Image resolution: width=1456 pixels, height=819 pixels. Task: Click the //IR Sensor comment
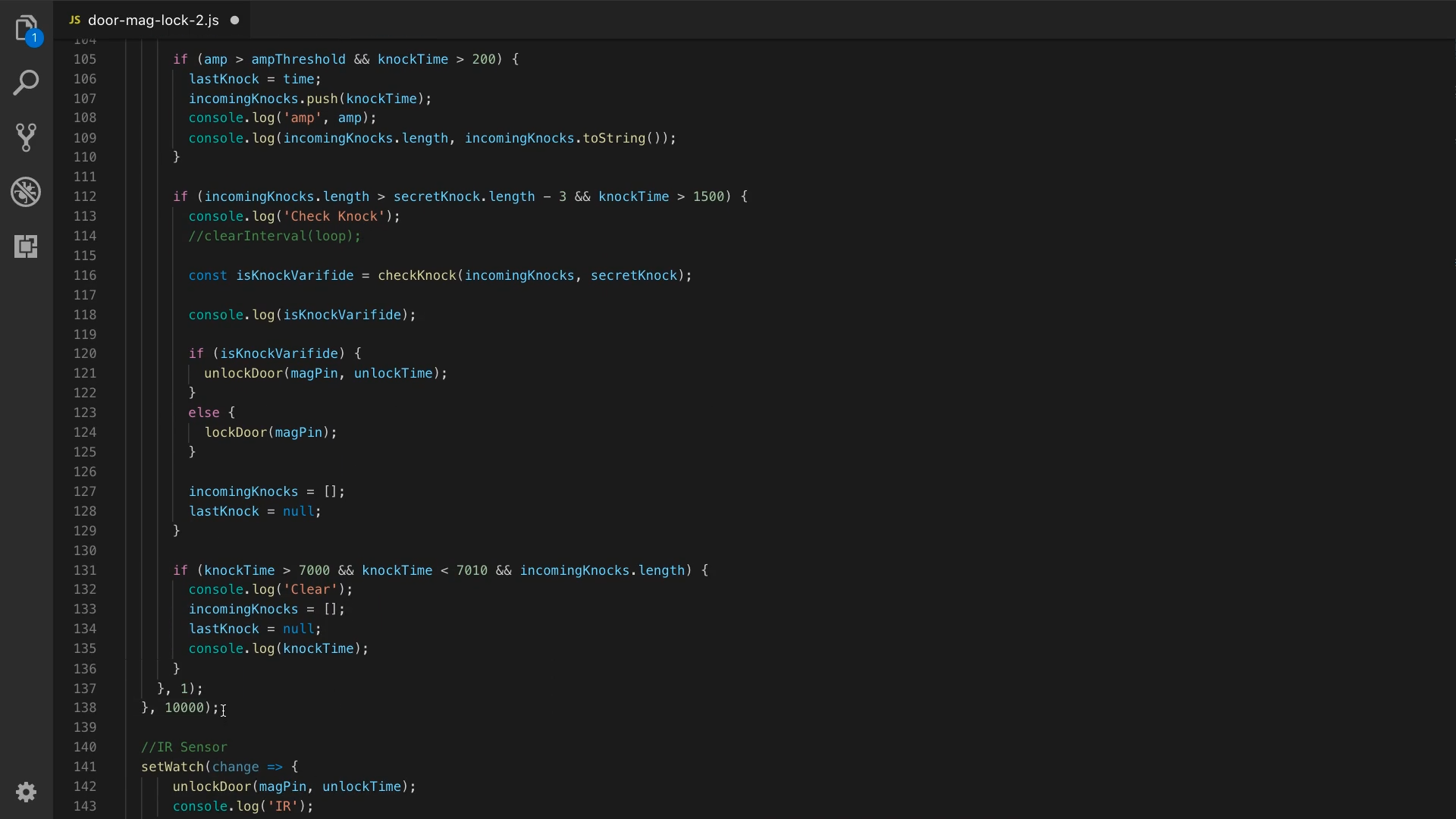click(184, 747)
